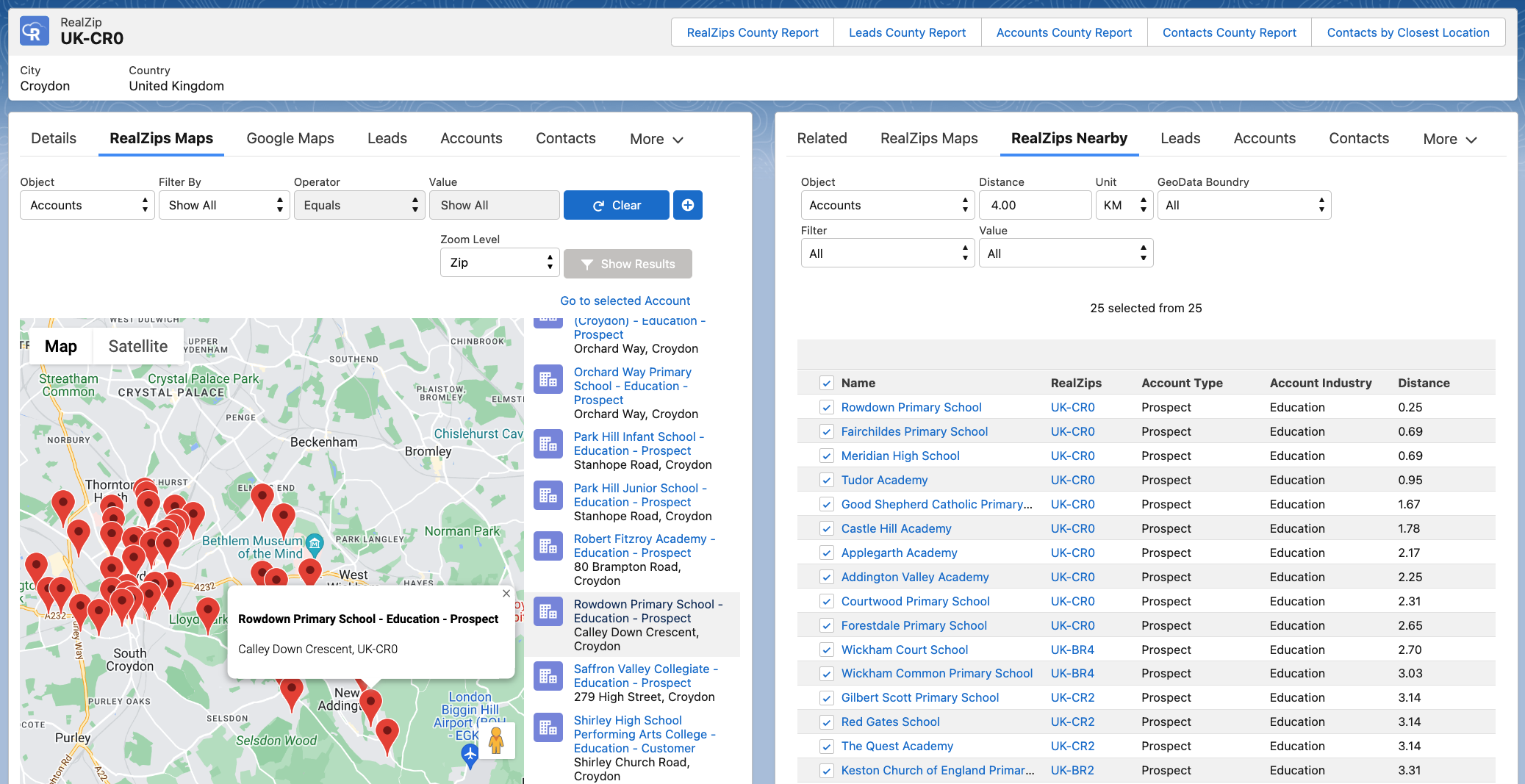Screen dimensions: 1525x784
Task: Open the RealZips Maps tab in right panel
Action: point(929,138)
